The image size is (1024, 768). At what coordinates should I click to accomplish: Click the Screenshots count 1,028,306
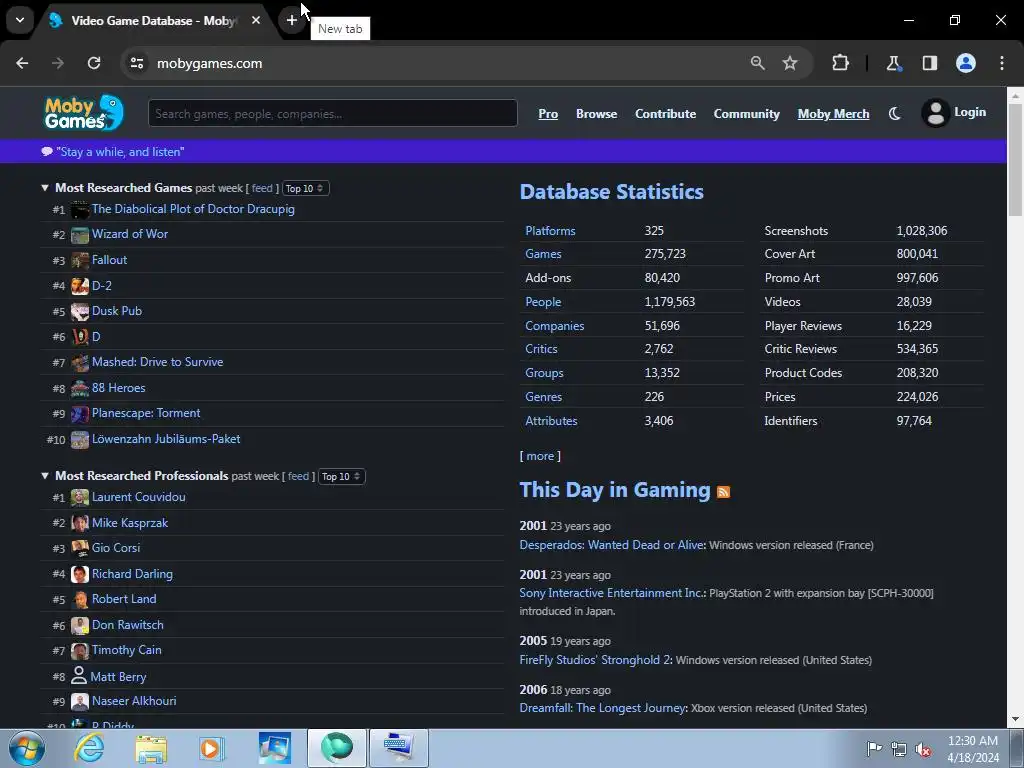pos(921,231)
